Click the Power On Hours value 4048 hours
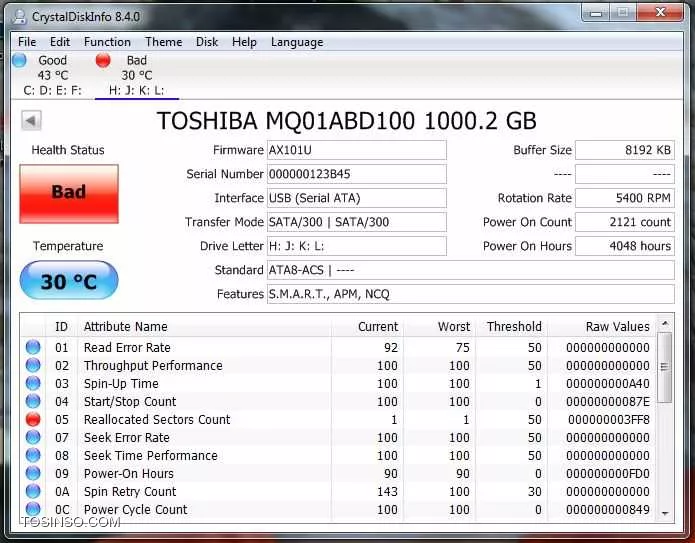 click(x=625, y=246)
